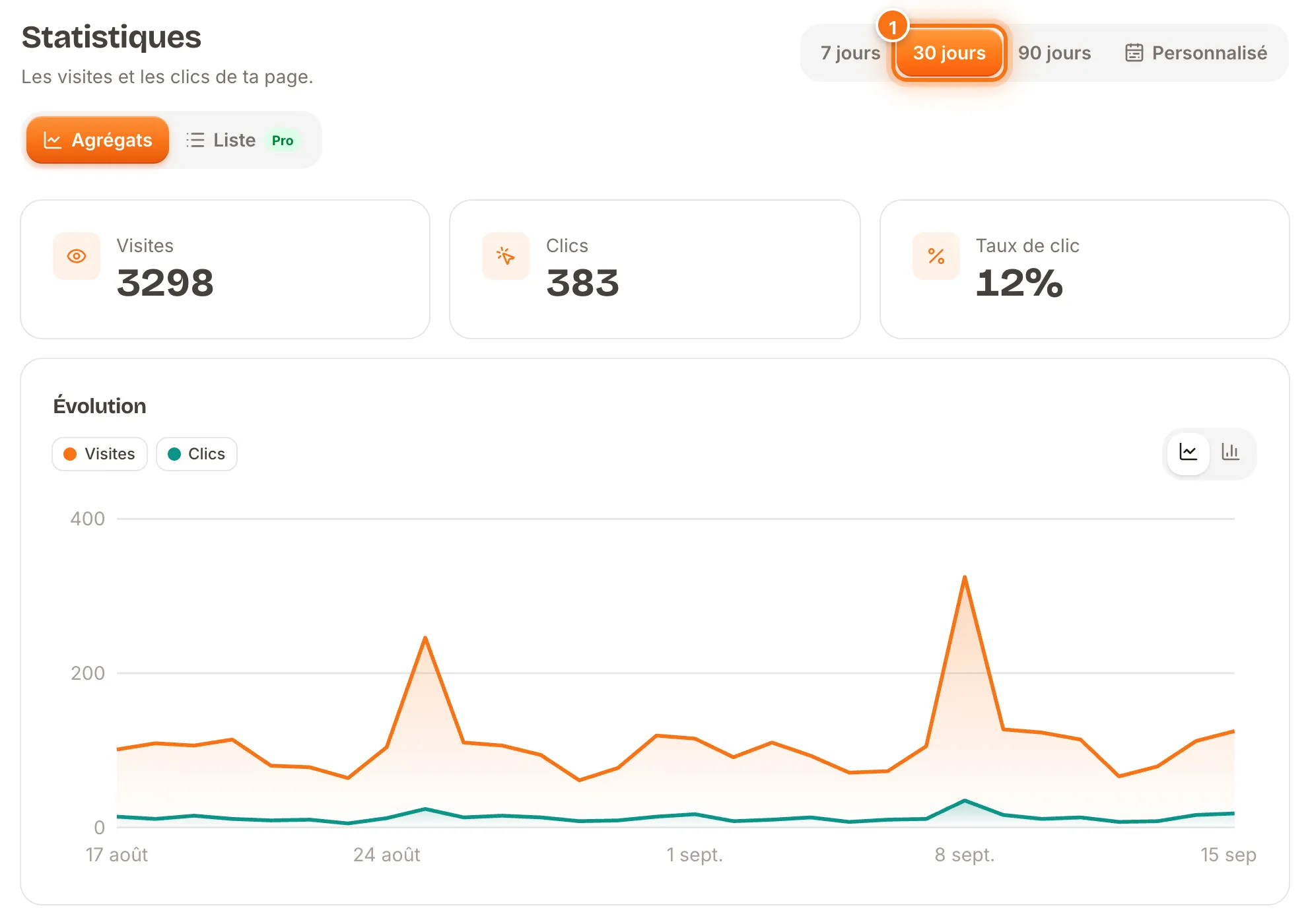Image resolution: width=1310 pixels, height=924 pixels.
Task: Toggle the Visites series in legend
Action: [x=100, y=454]
